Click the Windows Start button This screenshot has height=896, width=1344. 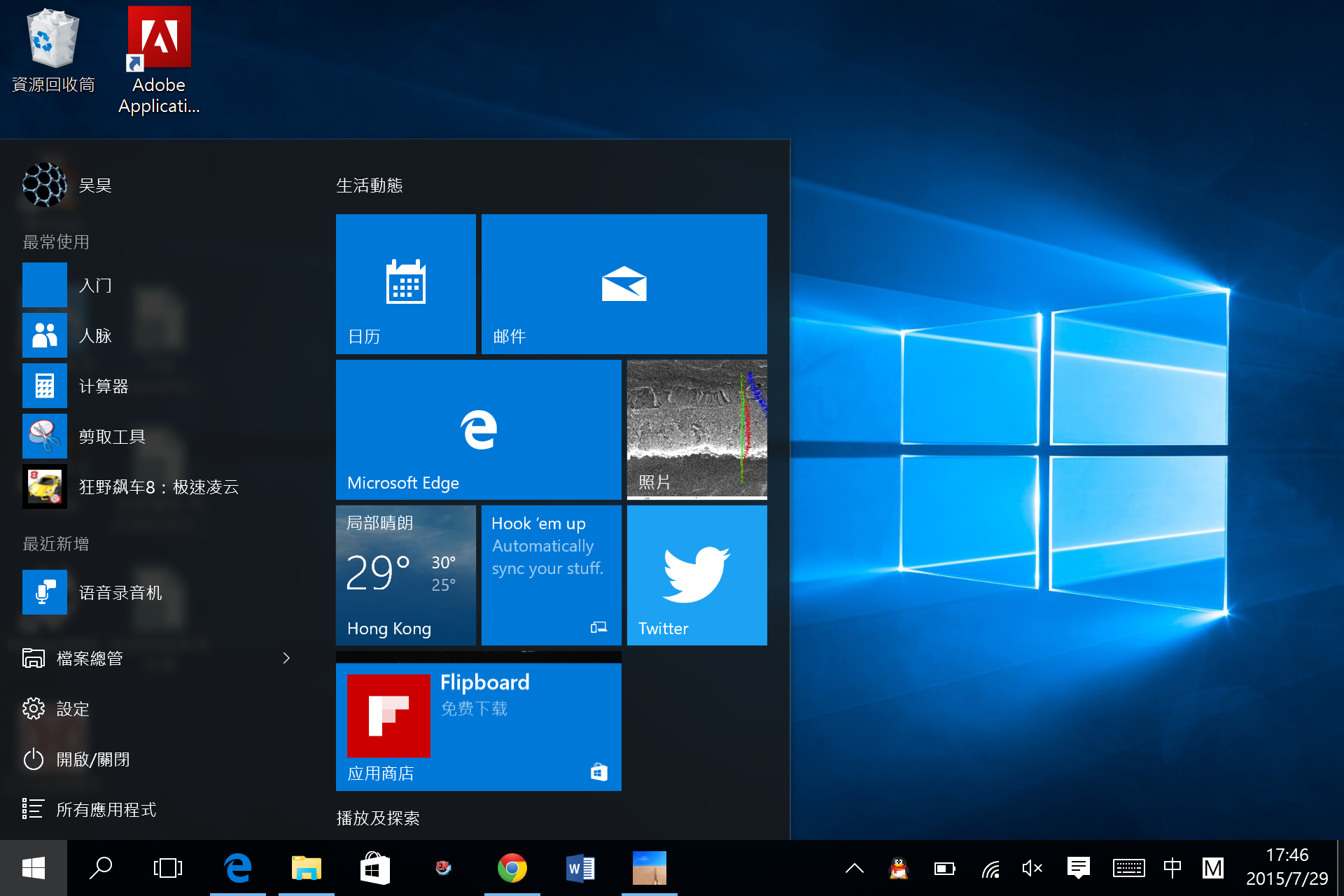point(34,868)
